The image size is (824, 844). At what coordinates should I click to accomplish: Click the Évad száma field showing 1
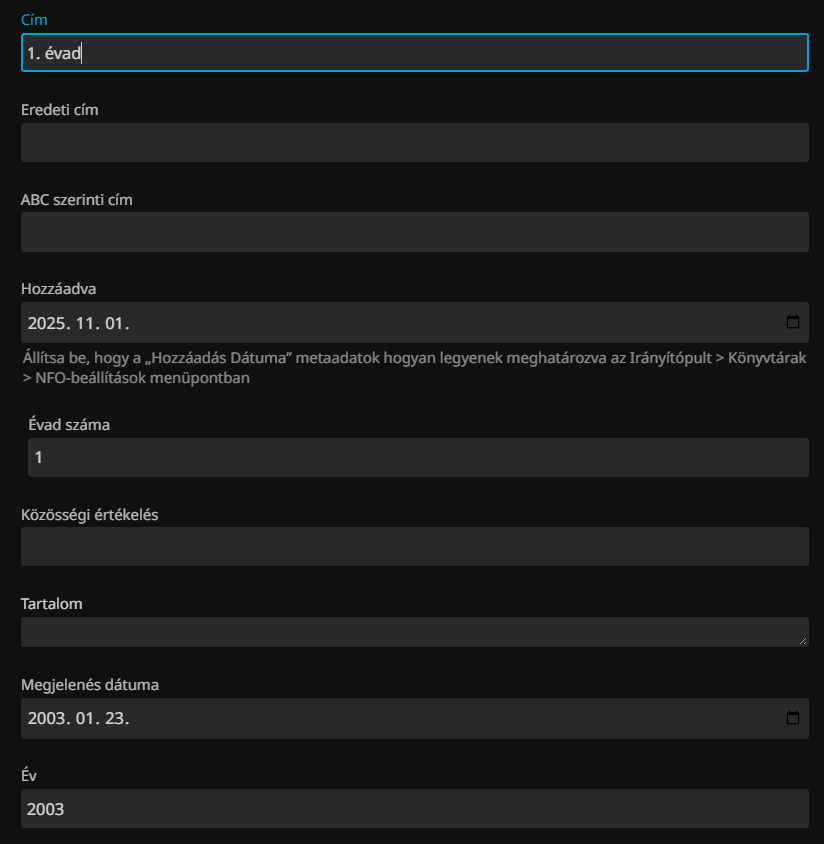pyautogui.click(x=417, y=457)
